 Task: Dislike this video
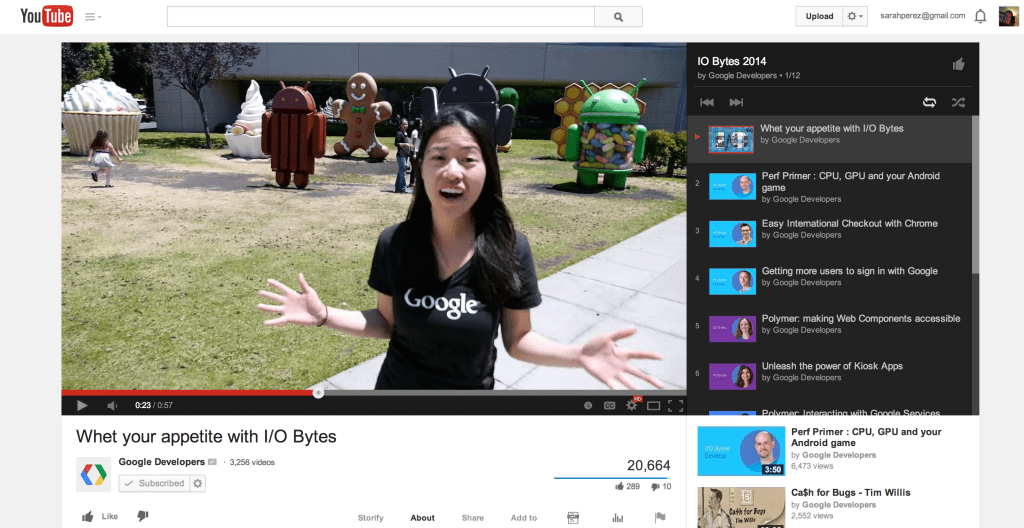142,516
